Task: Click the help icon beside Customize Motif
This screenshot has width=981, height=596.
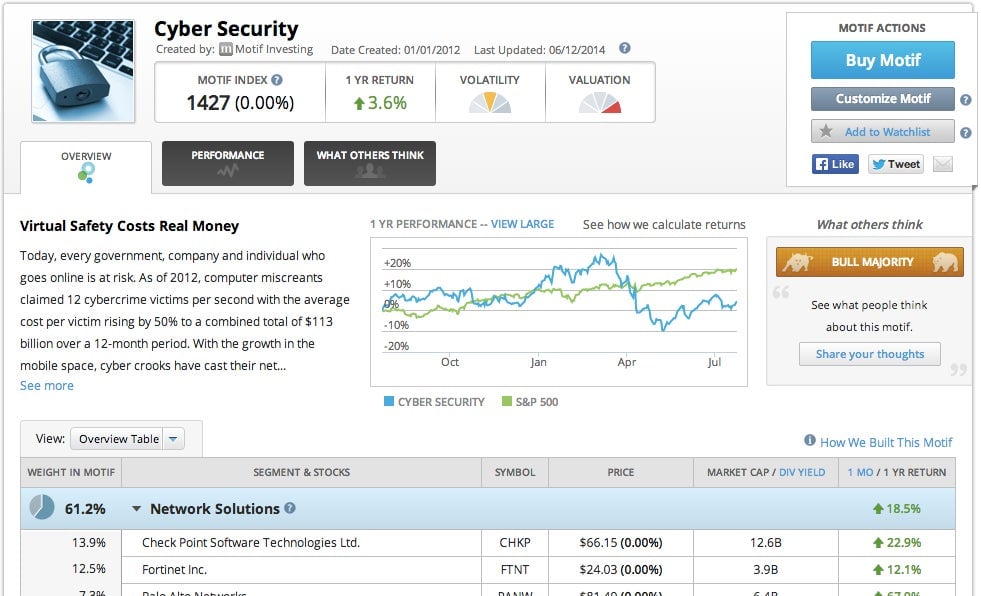Action: point(965,99)
